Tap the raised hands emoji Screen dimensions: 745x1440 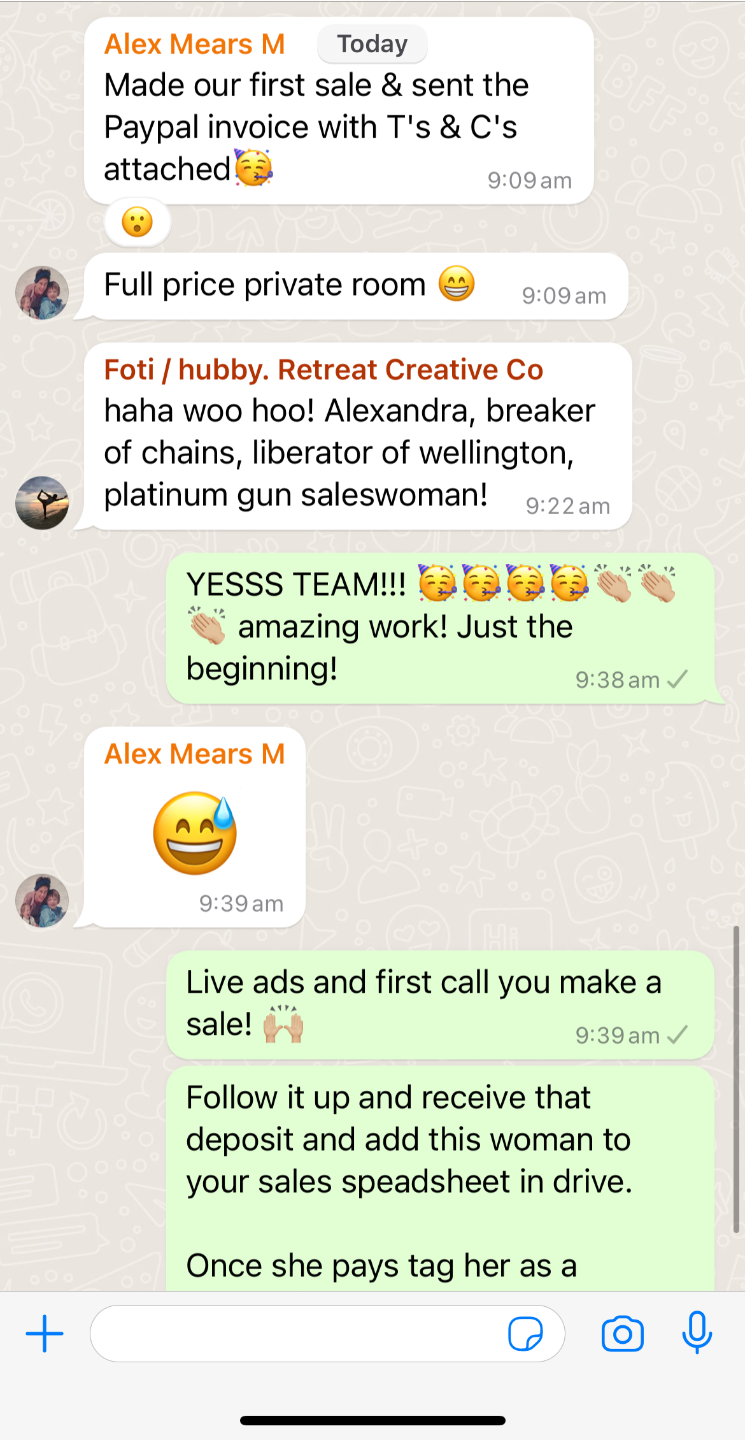tap(283, 1024)
